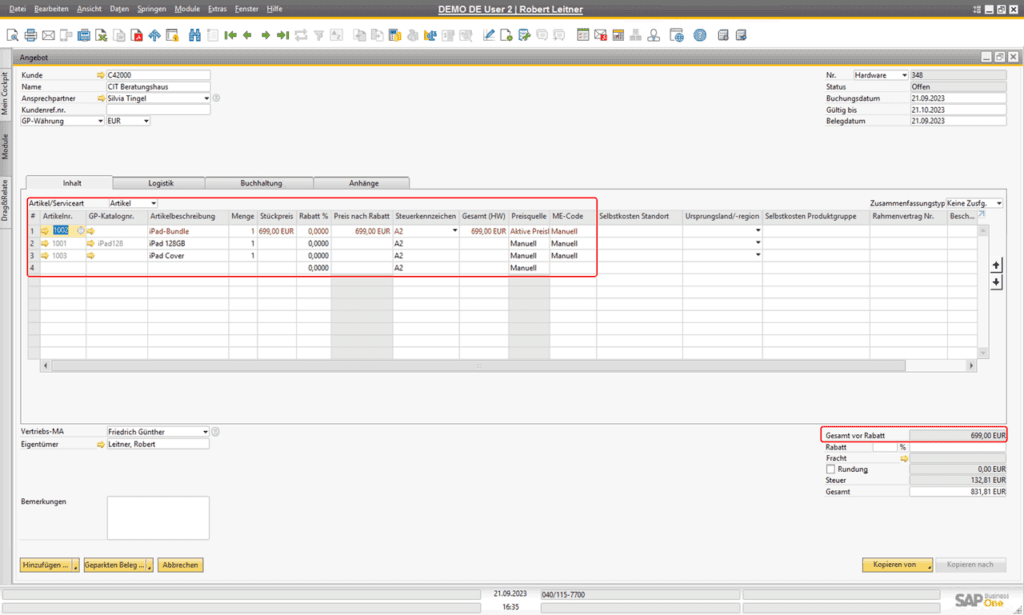Go to the previous record with green arrow
Image resolution: width=1024 pixels, height=615 pixels.
[x=248, y=35]
